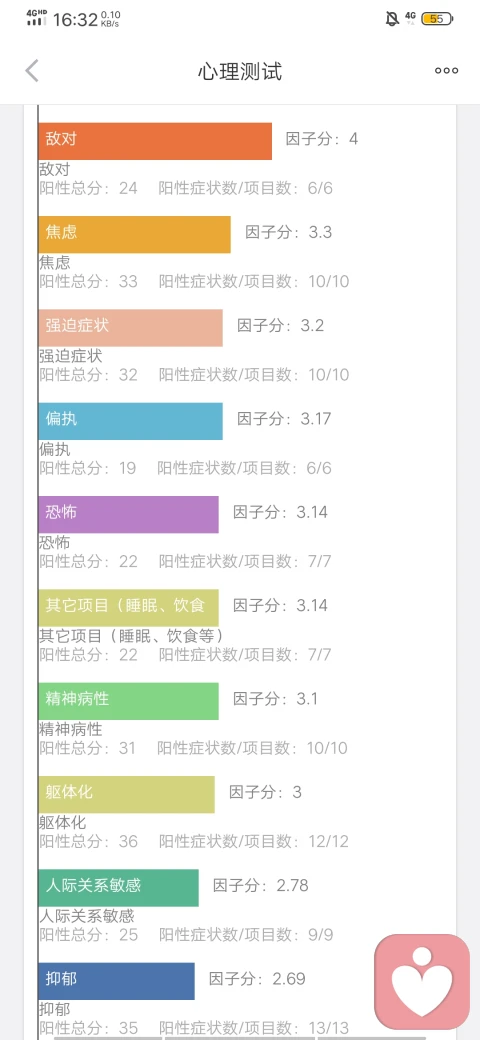The image size is (480, 1040).
Task: Select the teal 人际关系敏感 bar
Action: (119, 888)
